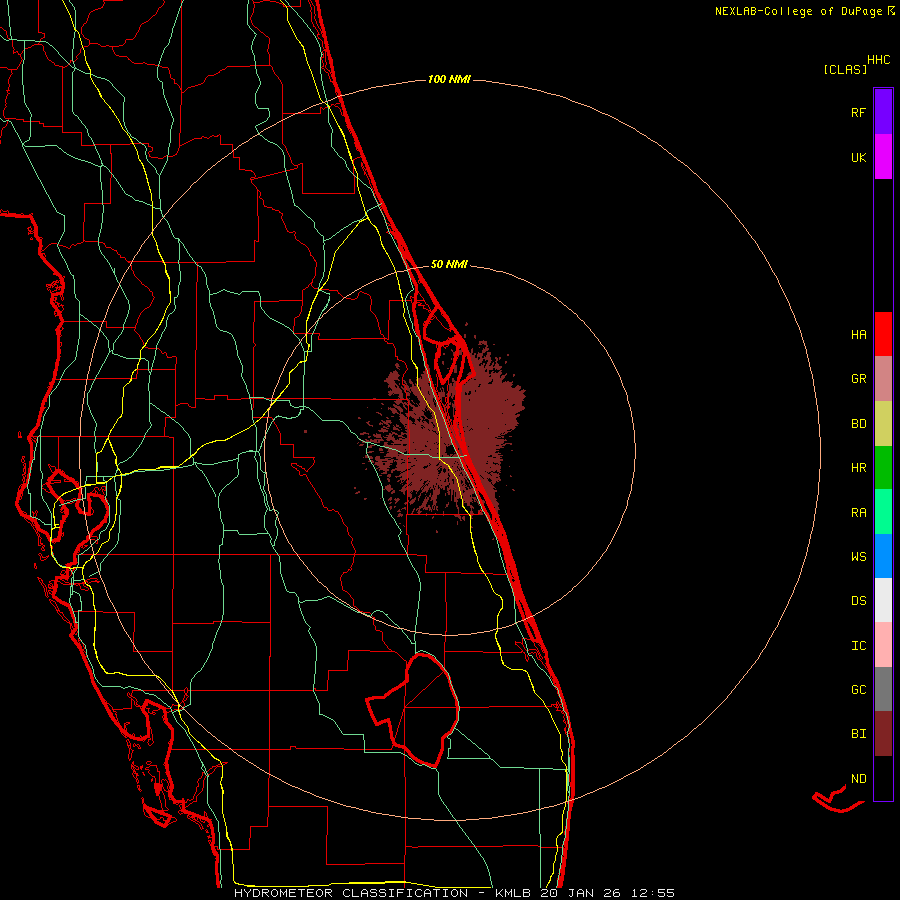This screenshot has height=900, width=900.
Task: Click the "HA" legend label
Action: (x=858, y=335)
